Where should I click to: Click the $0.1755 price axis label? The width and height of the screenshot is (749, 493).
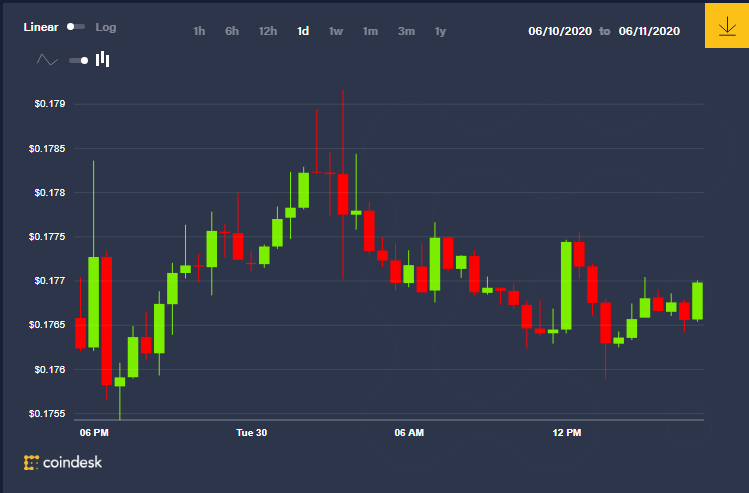point(47,414)
